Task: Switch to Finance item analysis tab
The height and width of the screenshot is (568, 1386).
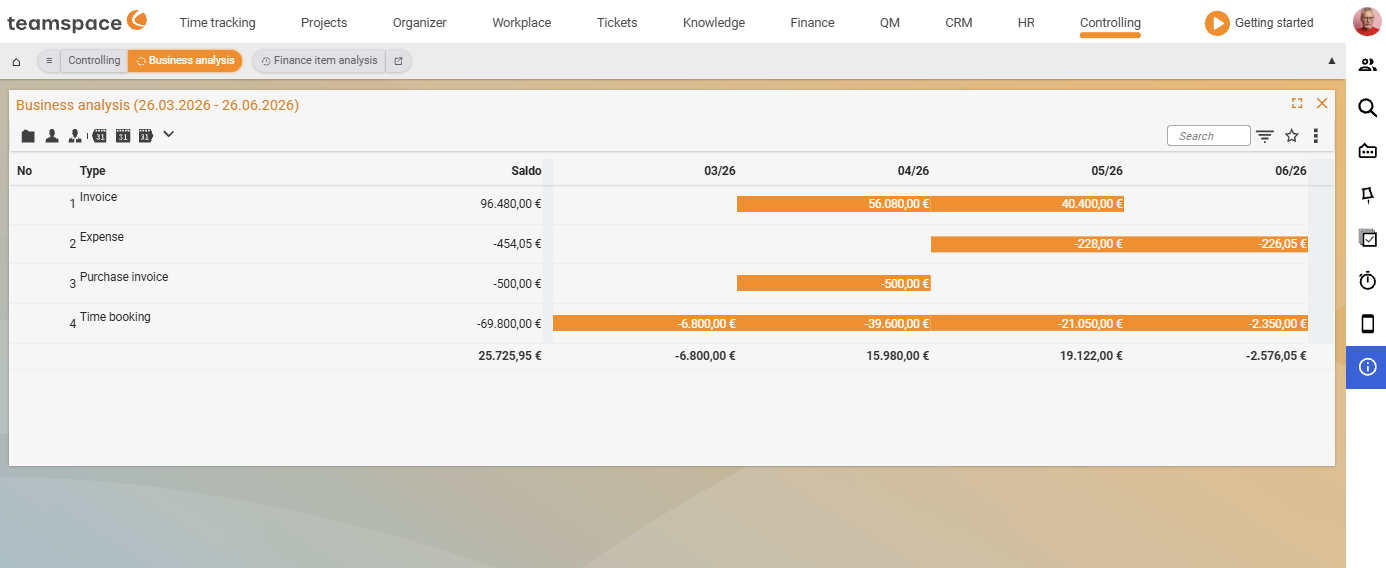Action: (319, 61)
